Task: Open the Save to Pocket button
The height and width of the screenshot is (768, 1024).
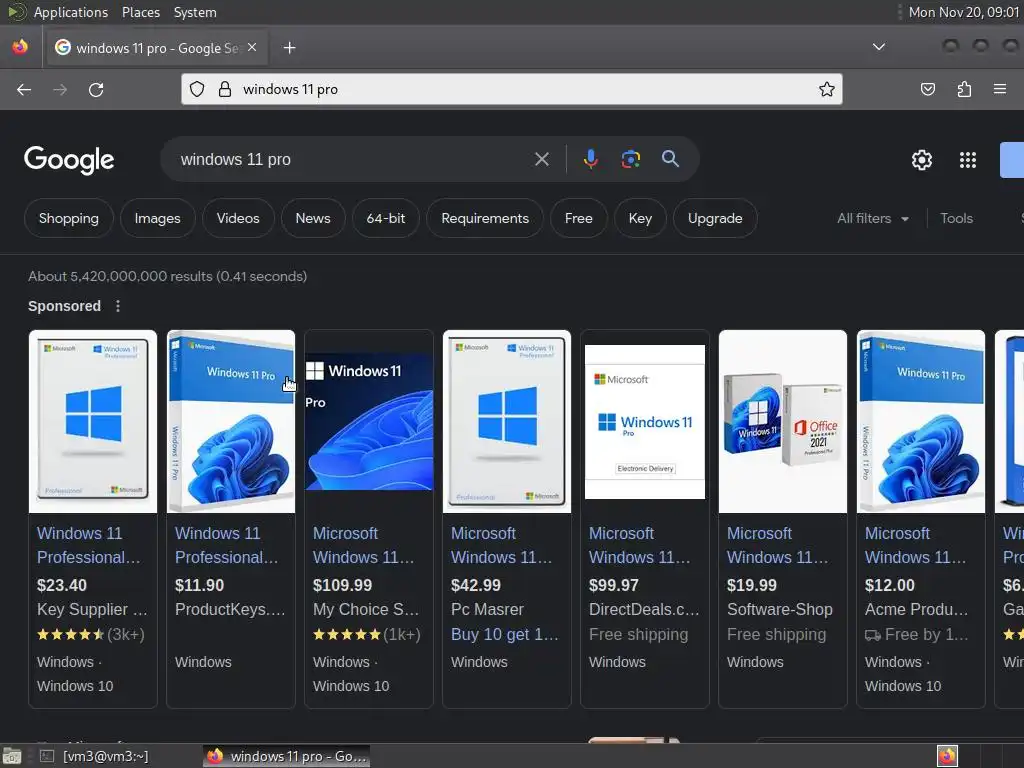Action: point(927,89)
